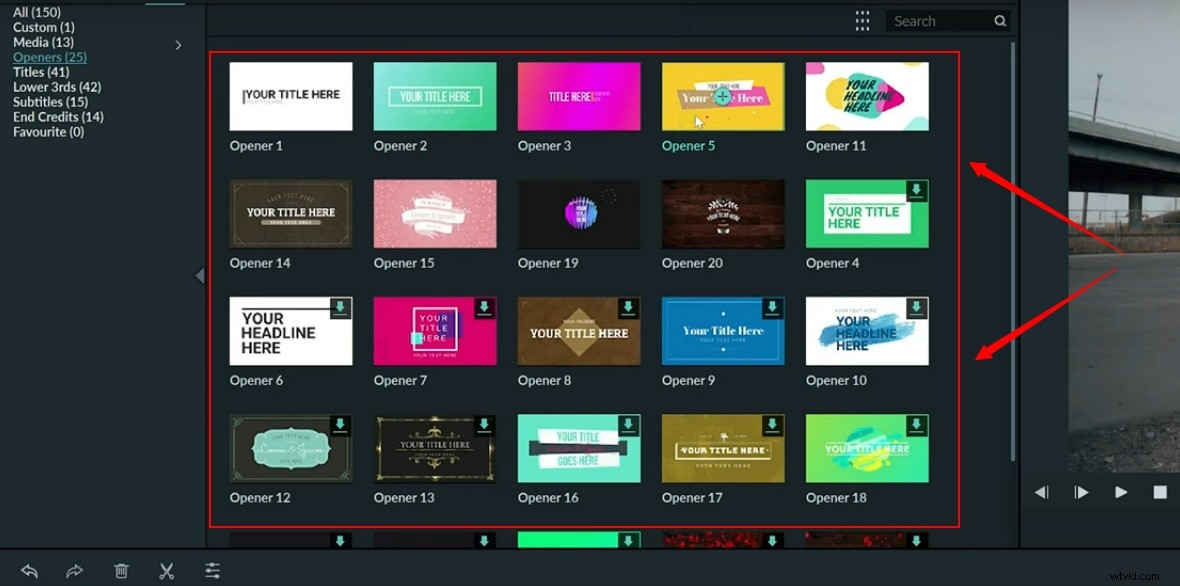
Task: Select the Cut scissors icon
Action: [x=167, y=570]
